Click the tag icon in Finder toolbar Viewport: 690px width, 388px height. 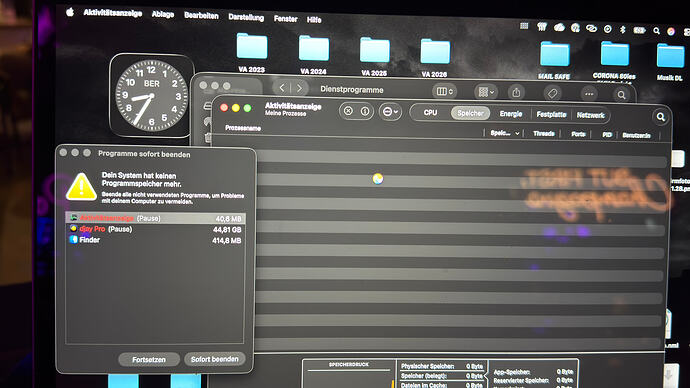click(x=552, y=93)
